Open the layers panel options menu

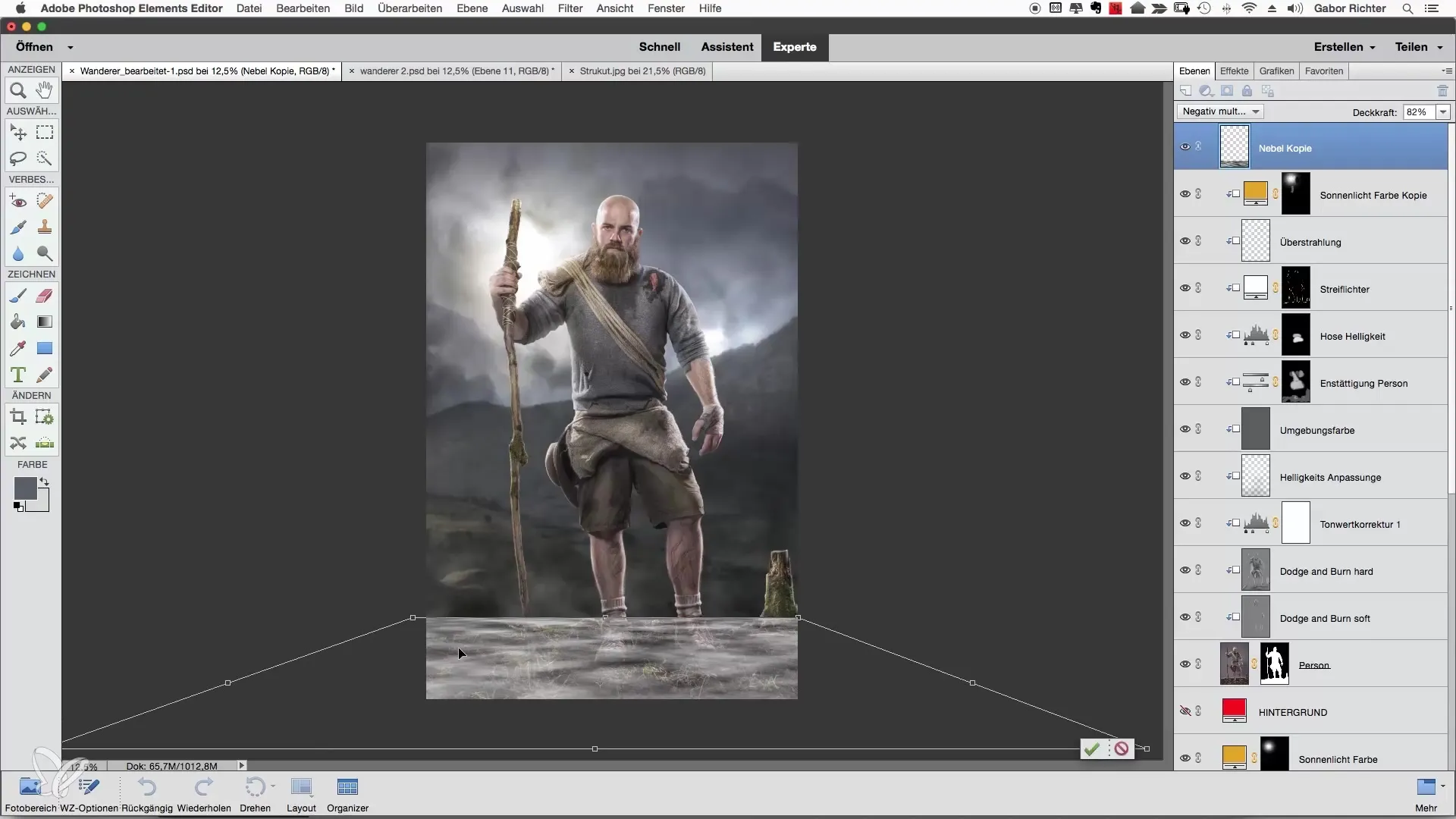pos(1446,71)
